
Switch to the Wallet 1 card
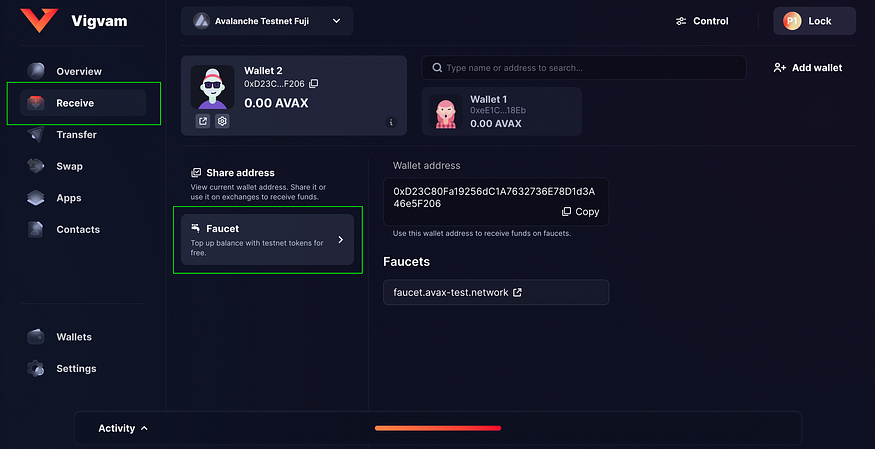point(502,112)
